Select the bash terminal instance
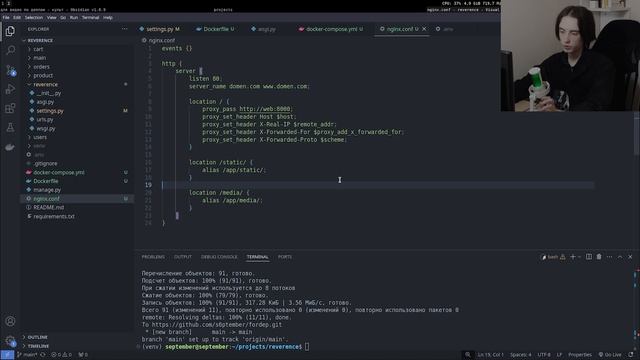The image size is (640, 360). [553, 257]
